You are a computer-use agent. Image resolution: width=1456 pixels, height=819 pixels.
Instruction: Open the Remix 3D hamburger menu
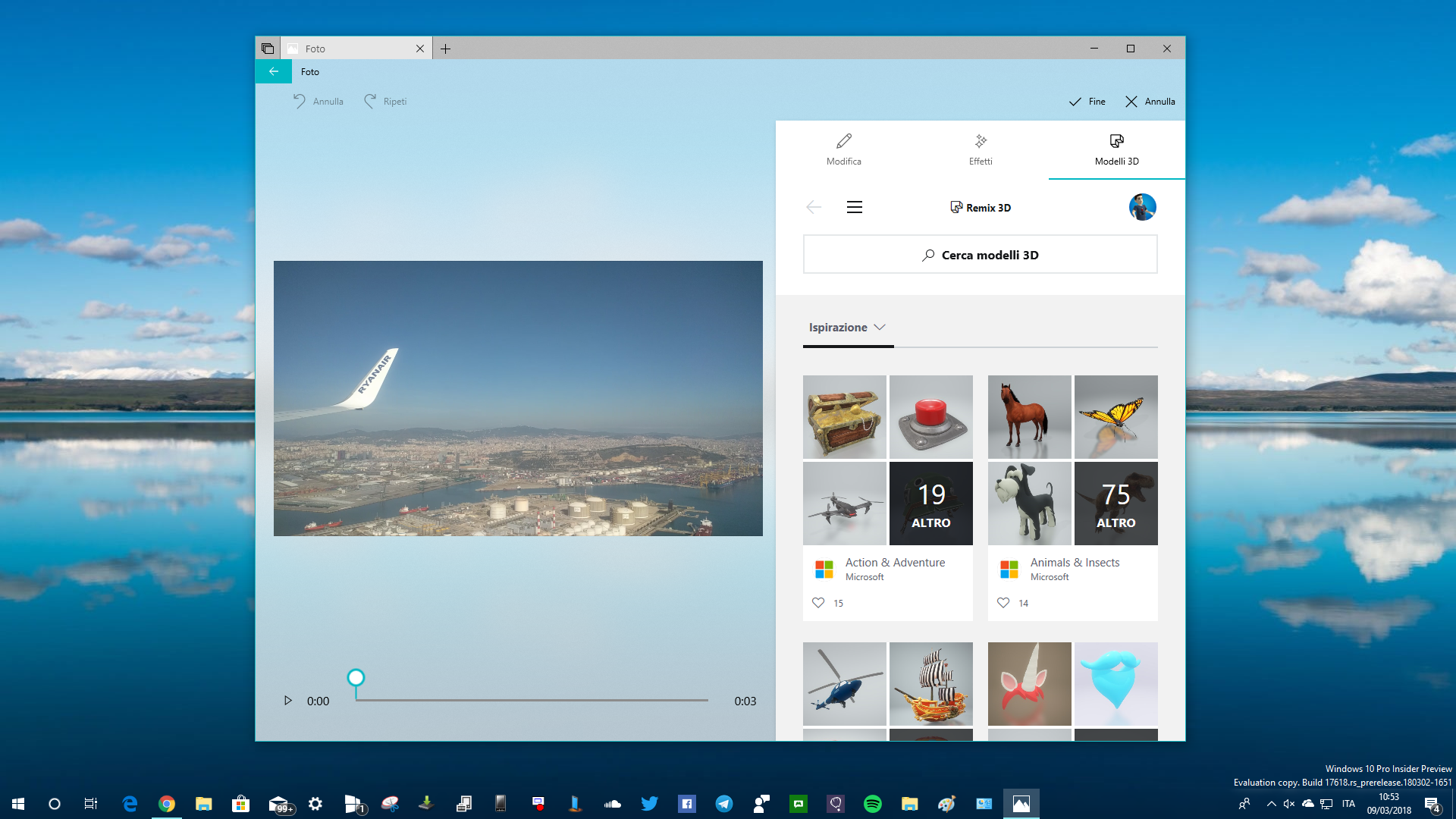coord(855,207)
